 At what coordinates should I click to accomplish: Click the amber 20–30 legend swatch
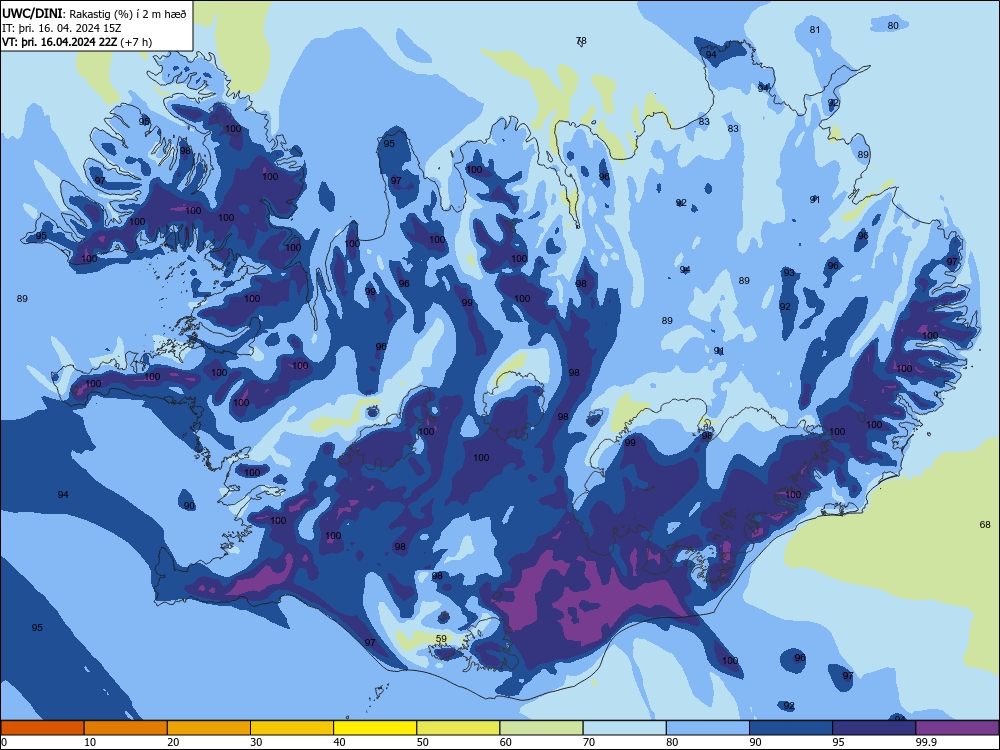pos(209,728)
